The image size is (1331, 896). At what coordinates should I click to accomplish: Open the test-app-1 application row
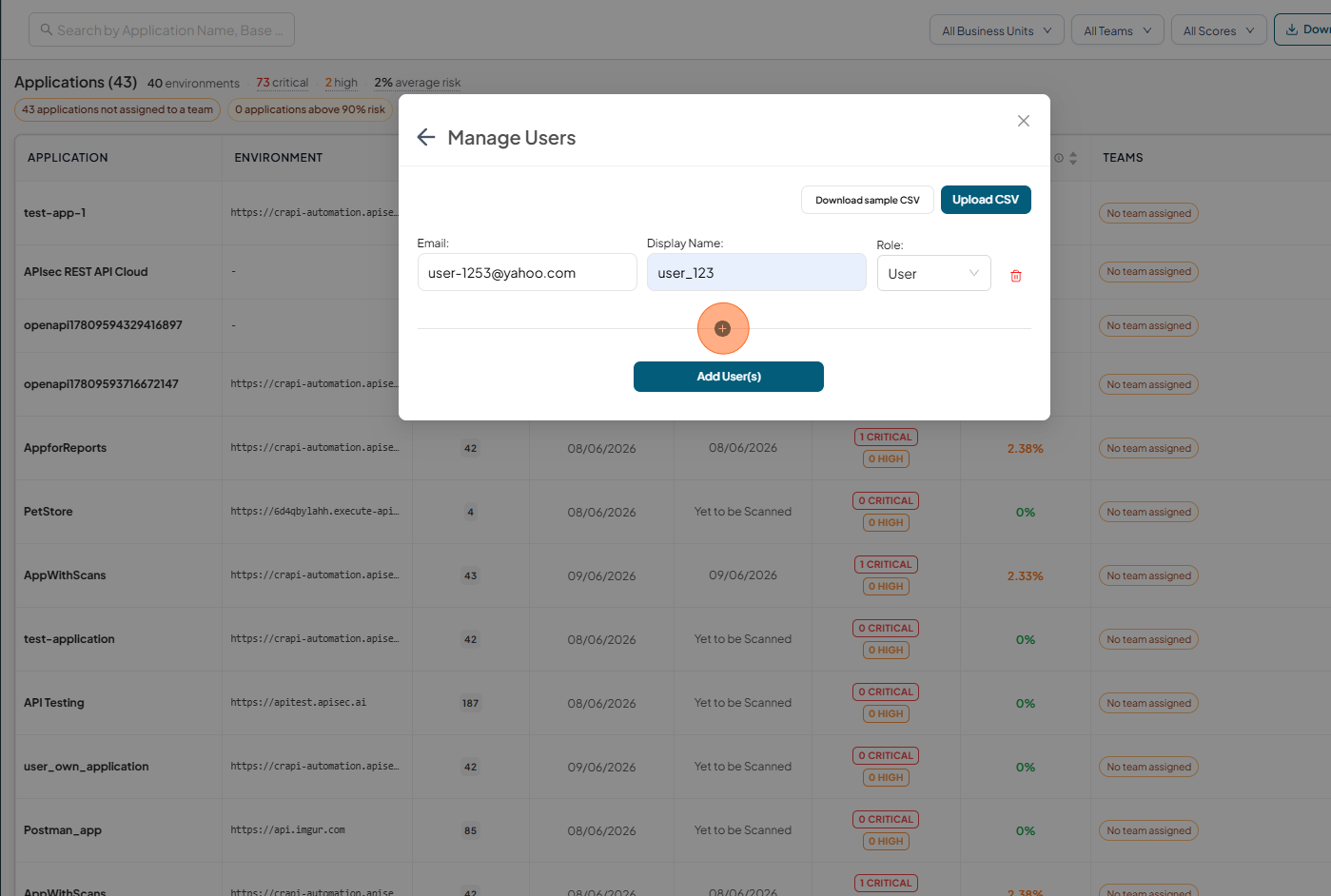tap(55, 213)
